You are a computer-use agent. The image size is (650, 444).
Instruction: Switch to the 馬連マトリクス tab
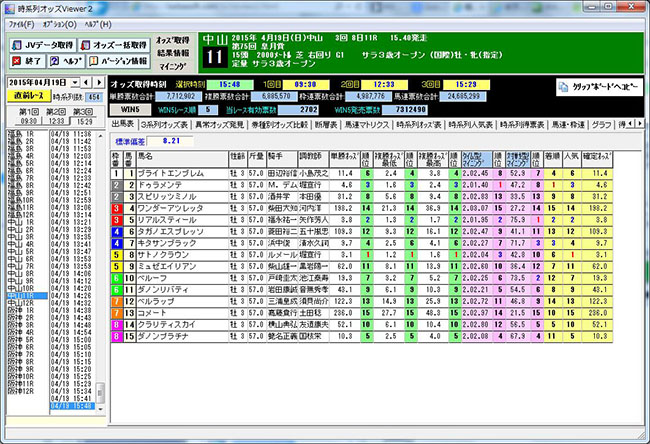pyautogui.click(x=367, y=124)
